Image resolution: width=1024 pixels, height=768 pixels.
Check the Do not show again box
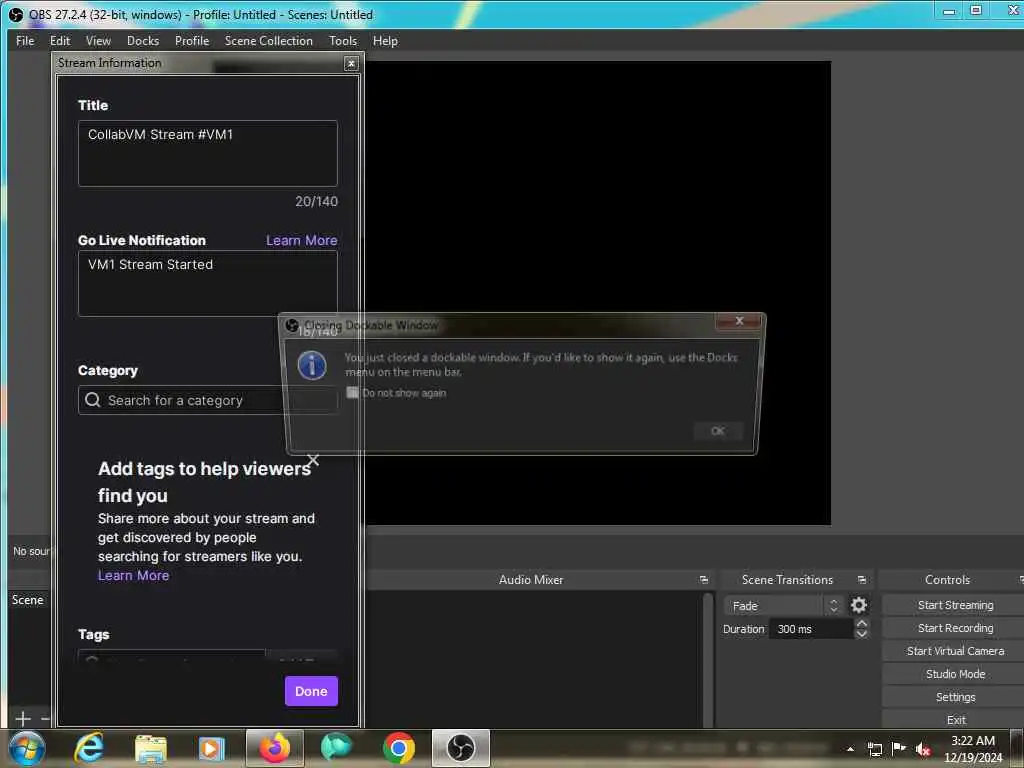(353, 392)
